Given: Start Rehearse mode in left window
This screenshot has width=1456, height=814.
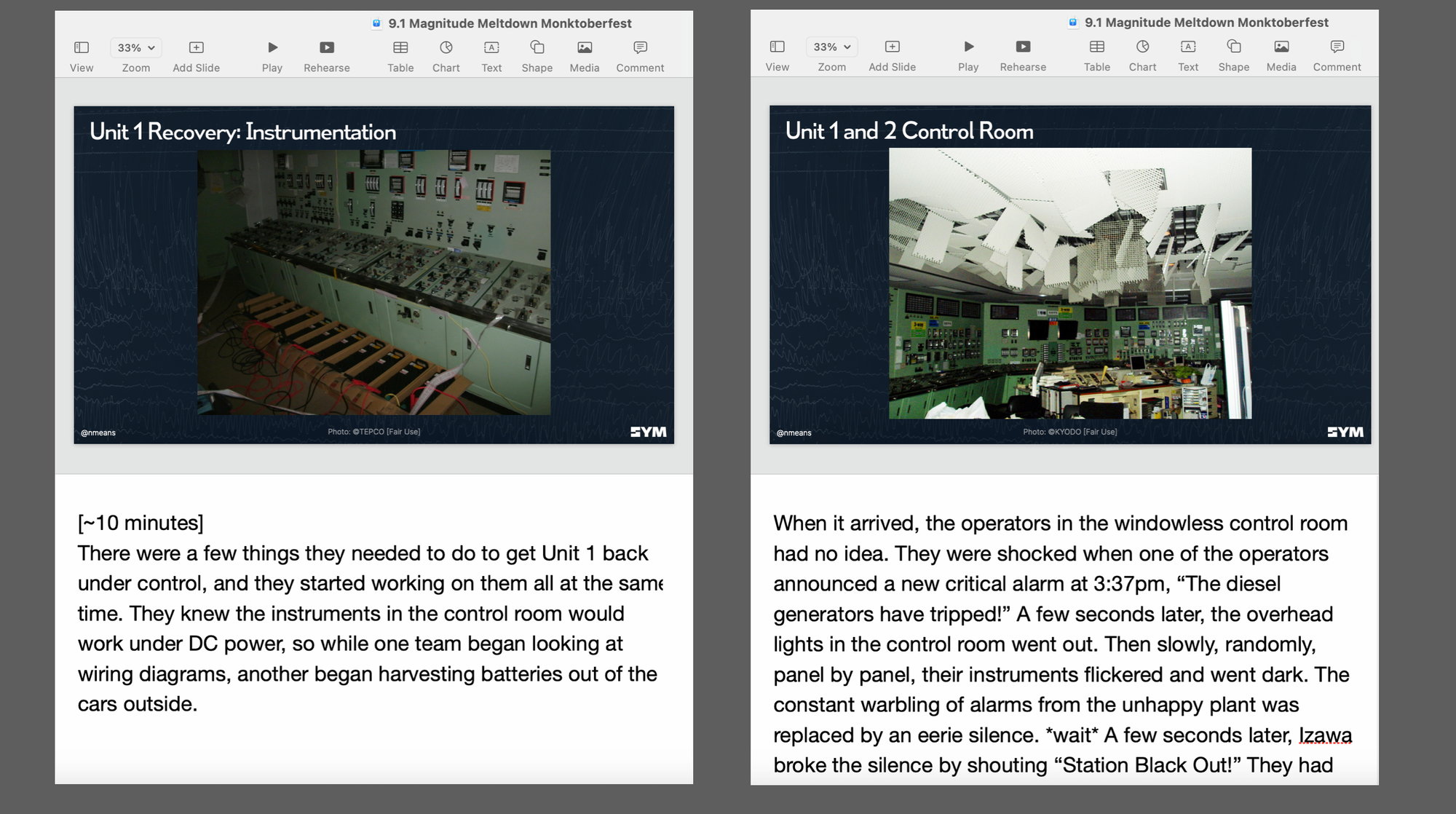Looking at the screenshot, I should click(x=327, y=56).
